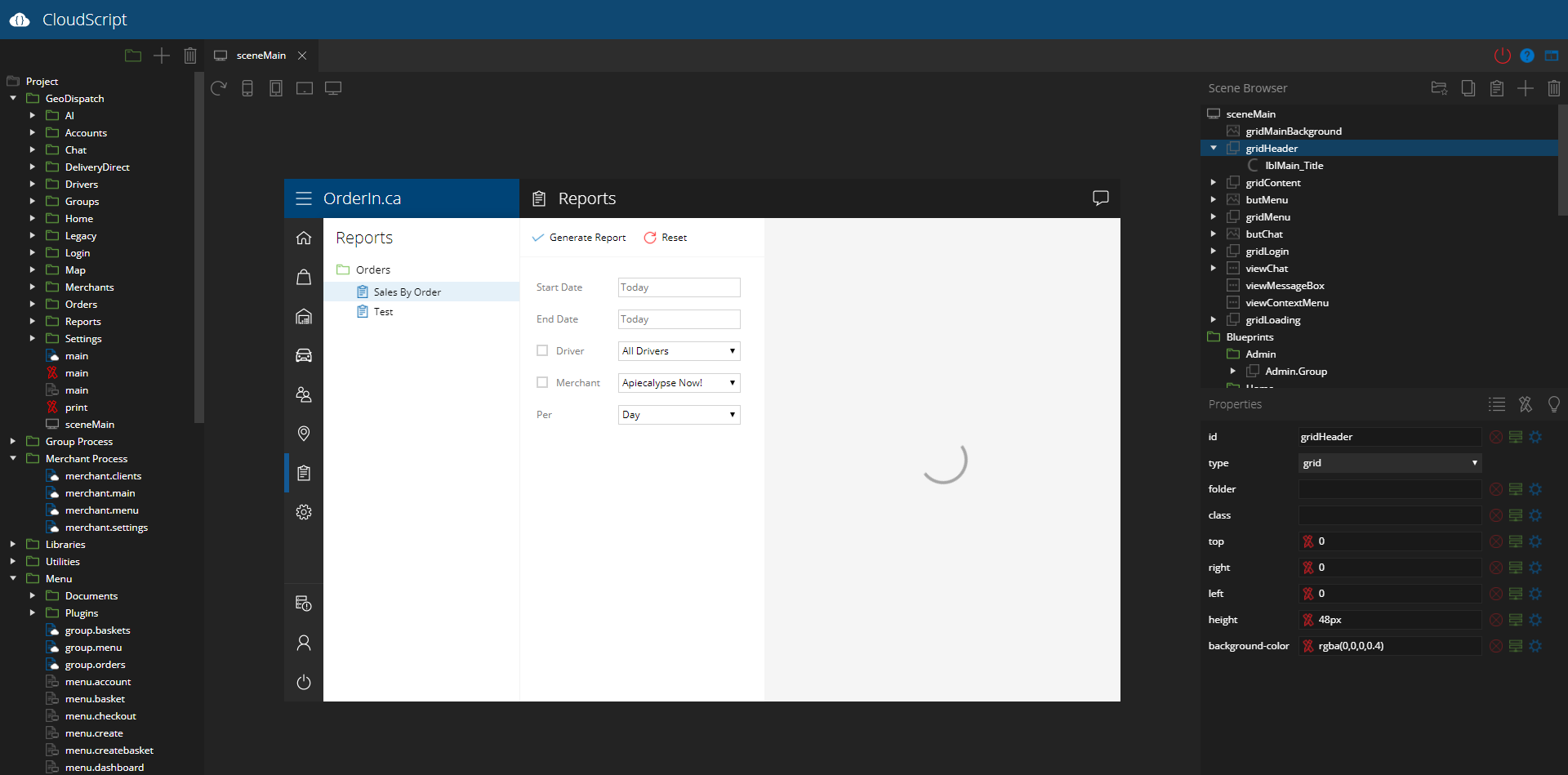
Task: Click the lightbulb icon in Properties panel
Action: (1553, 404)
